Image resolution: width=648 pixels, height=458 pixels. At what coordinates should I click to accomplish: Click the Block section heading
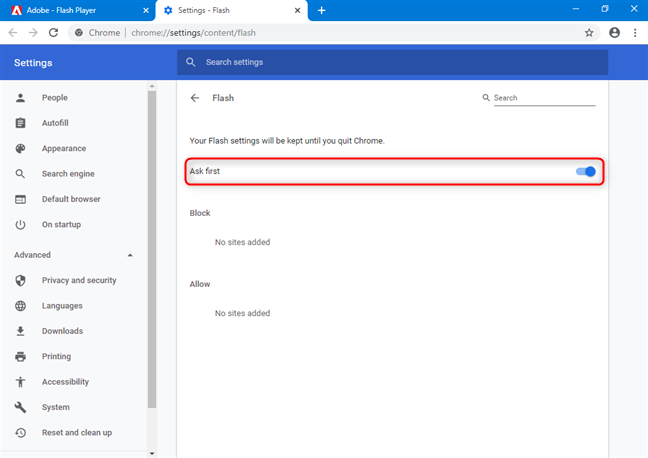click(x=200, y=213)
